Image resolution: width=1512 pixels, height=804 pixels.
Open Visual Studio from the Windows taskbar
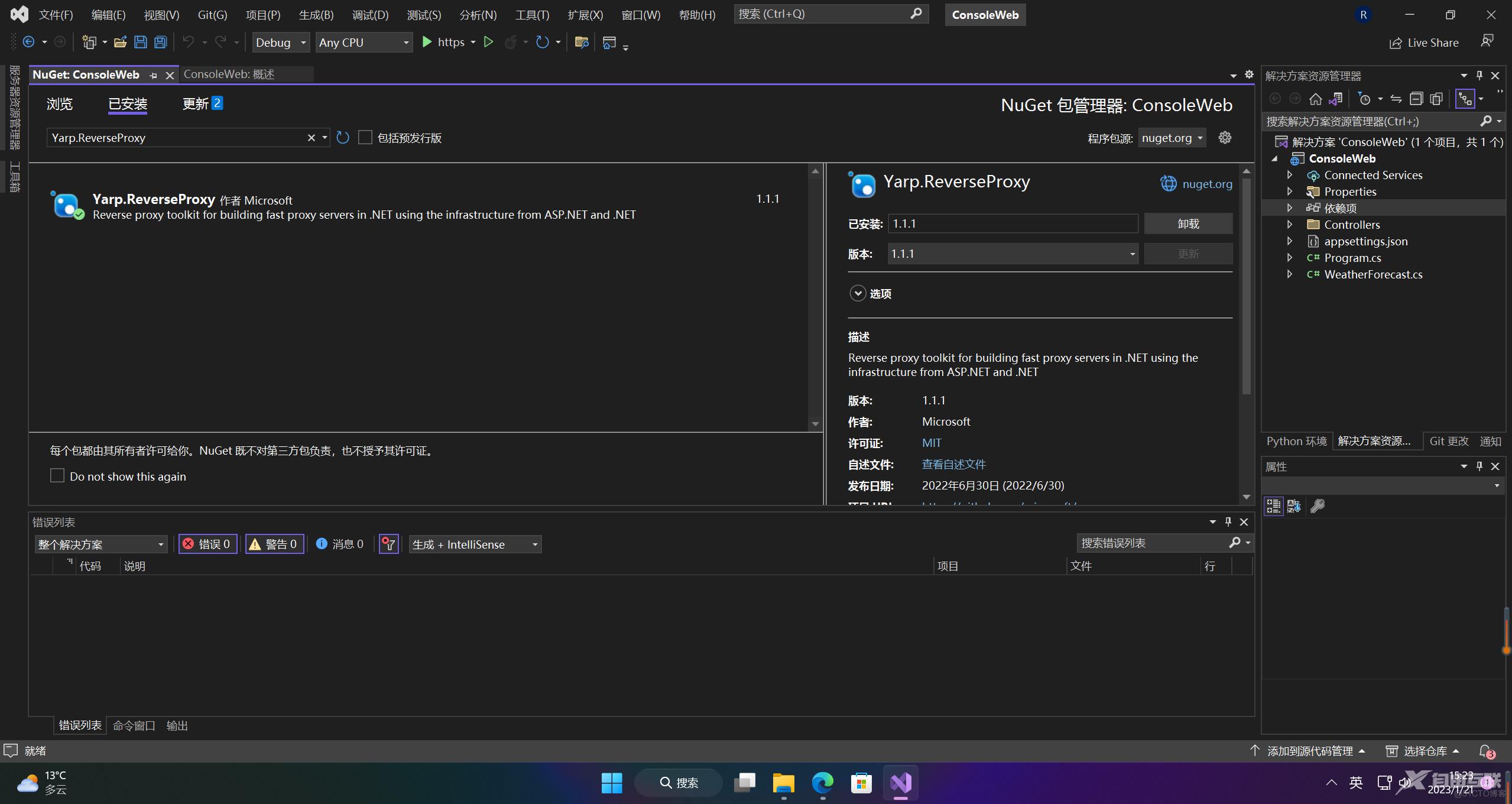901,783
